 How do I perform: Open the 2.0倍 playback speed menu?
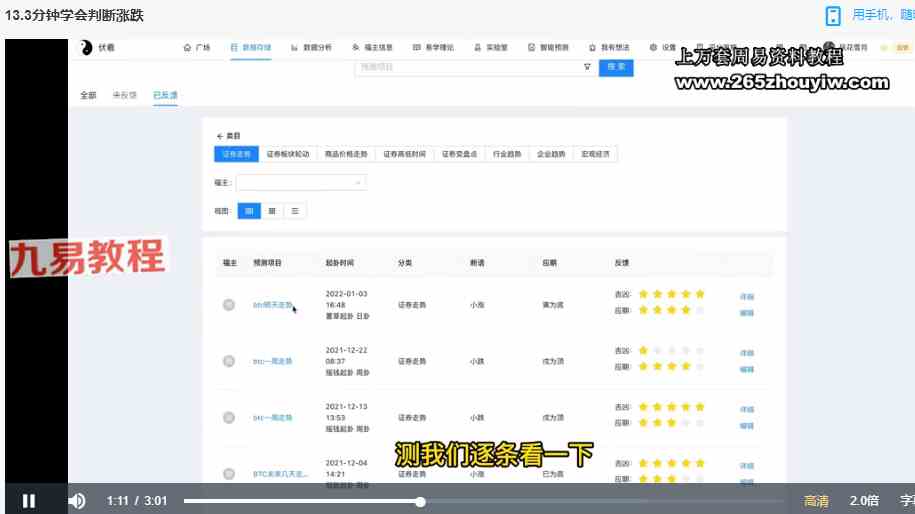(x=864, y=501)
